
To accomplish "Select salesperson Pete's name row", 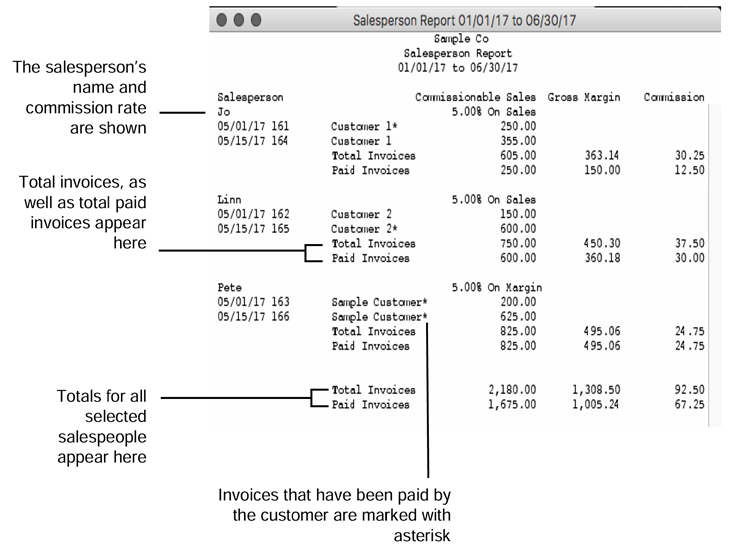I will 229,288.
